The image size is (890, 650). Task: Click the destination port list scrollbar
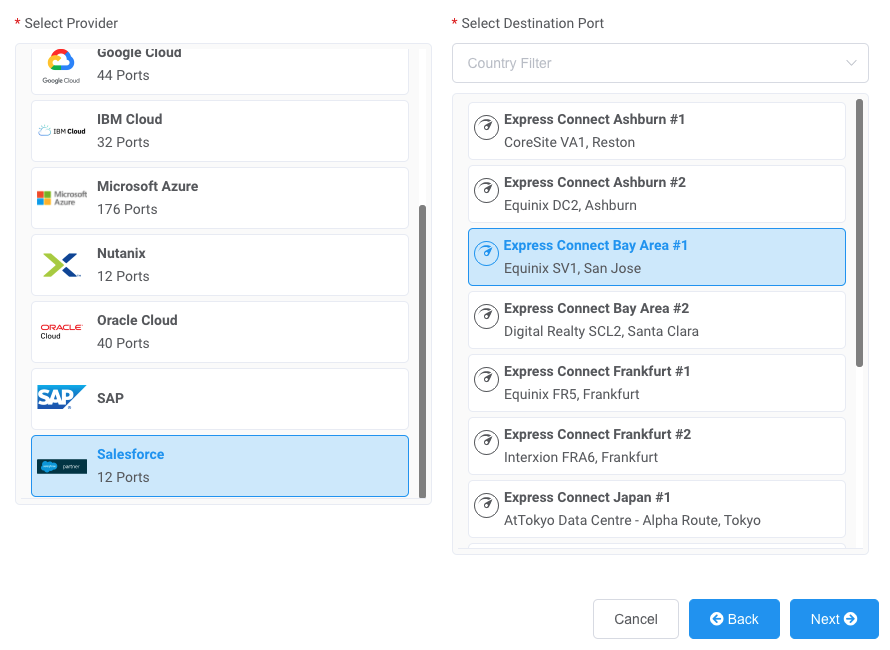coord(859,233)
